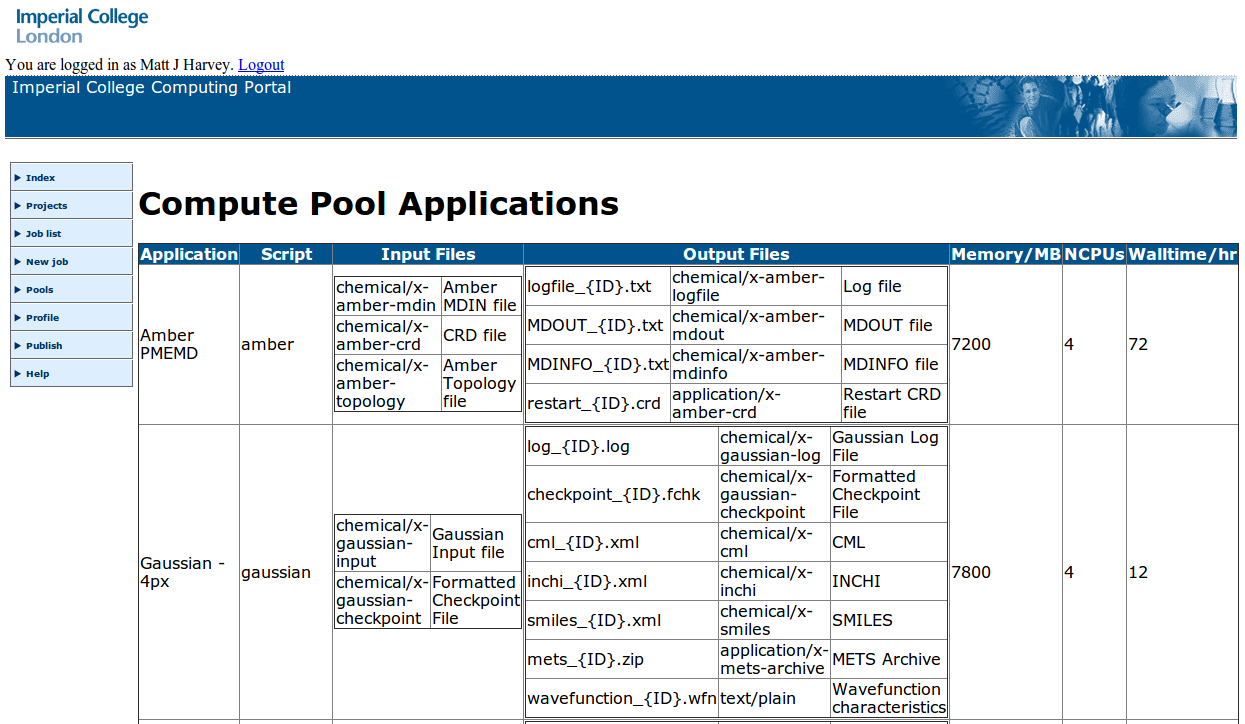The width and height of the screenshot is (1245, 724).
Task: Log out via the Logout link
Action: [x=261, y=65]
